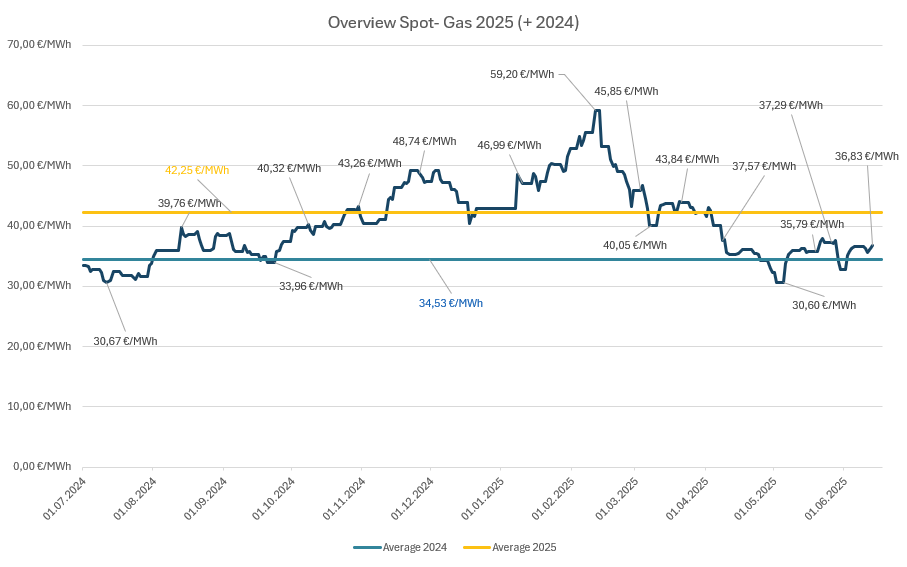Click the 01.07.2024 x-axis date label
This screenshot has width=907, height=567.
click(x=64, y=499)
